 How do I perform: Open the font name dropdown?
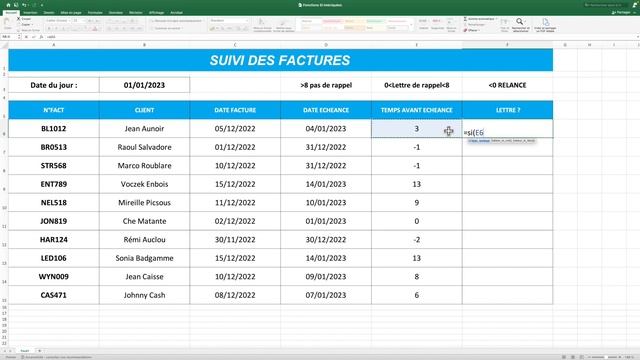69,20
